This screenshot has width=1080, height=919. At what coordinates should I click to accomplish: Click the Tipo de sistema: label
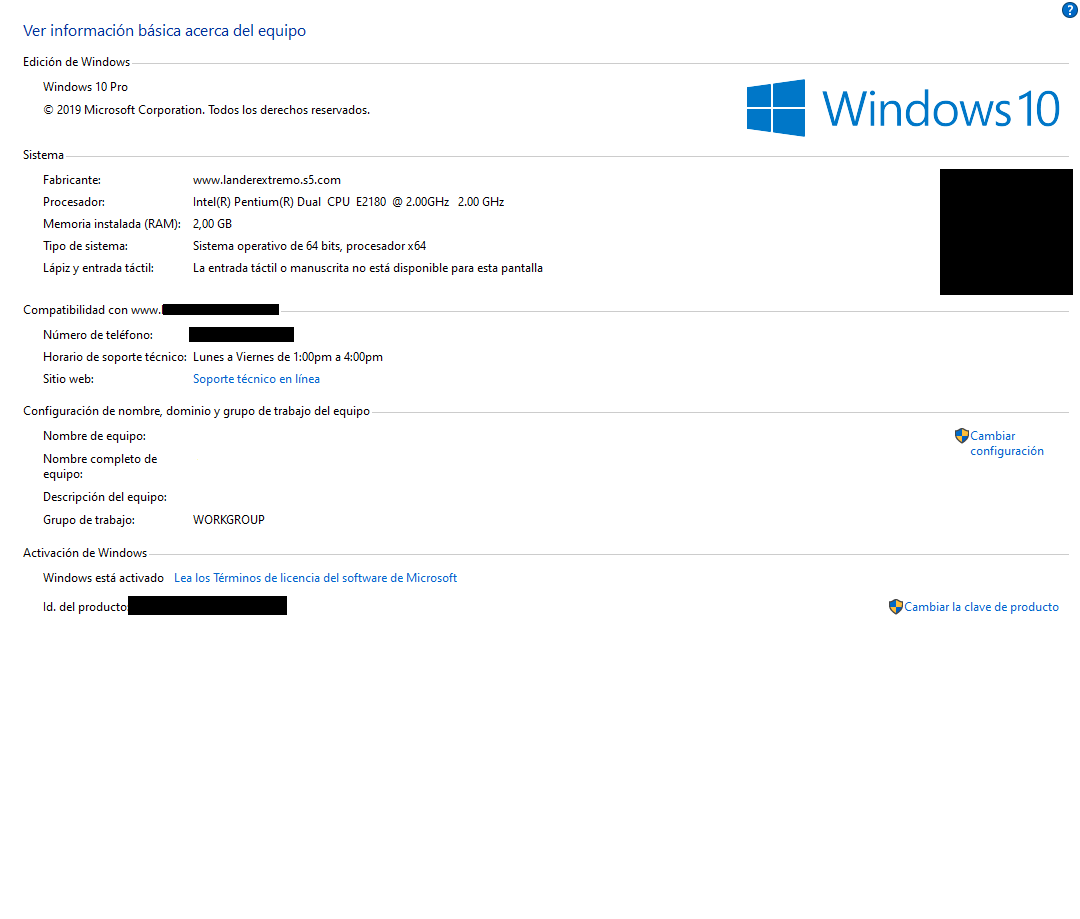click(85, 246)
